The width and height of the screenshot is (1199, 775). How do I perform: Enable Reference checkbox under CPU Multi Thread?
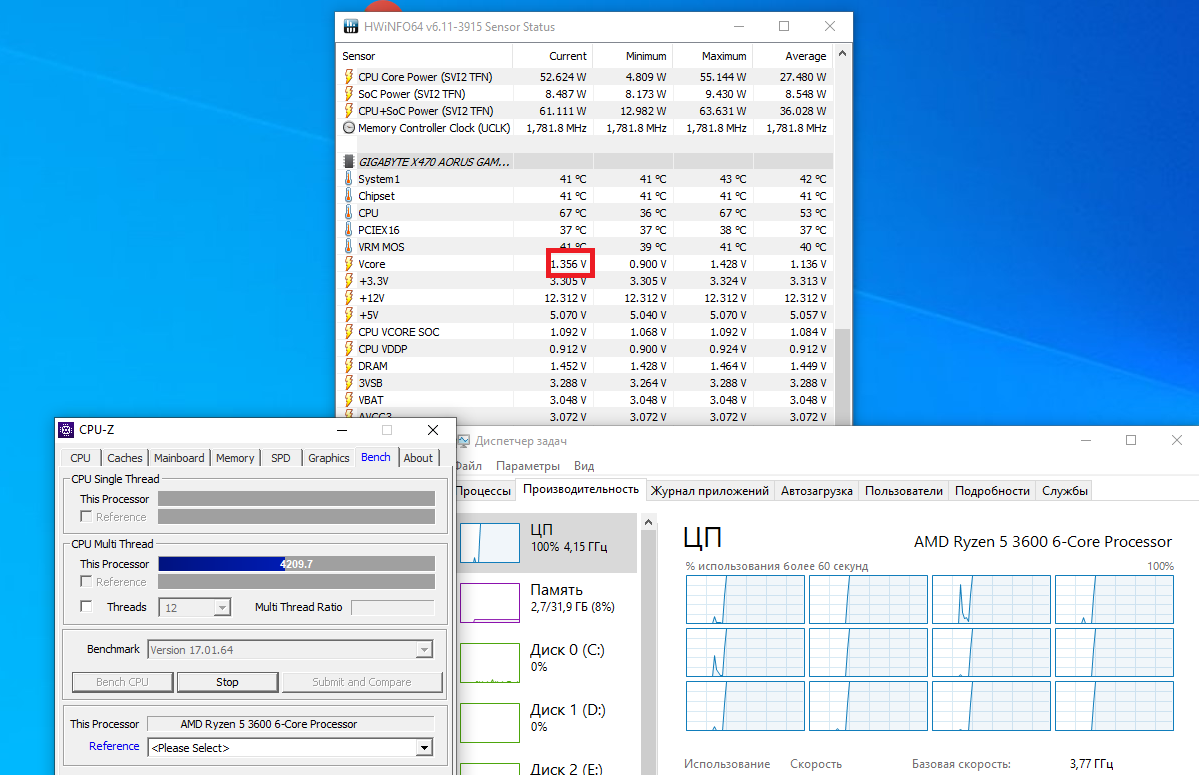[86, 582]
